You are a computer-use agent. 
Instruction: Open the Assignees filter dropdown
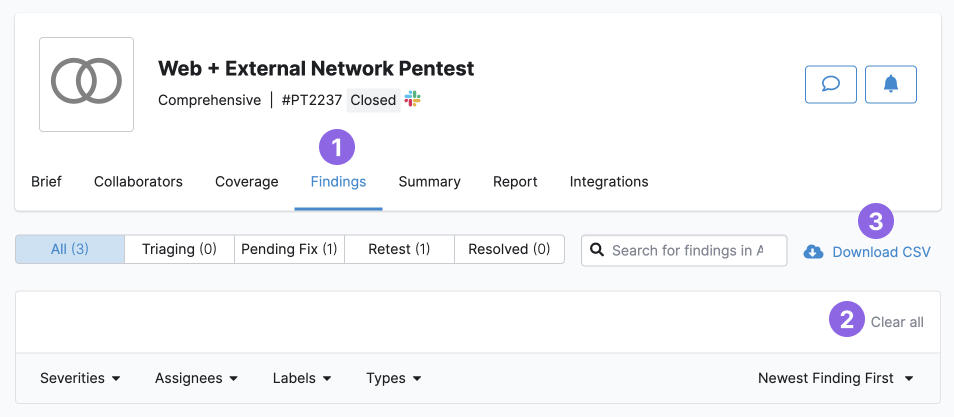196,378
